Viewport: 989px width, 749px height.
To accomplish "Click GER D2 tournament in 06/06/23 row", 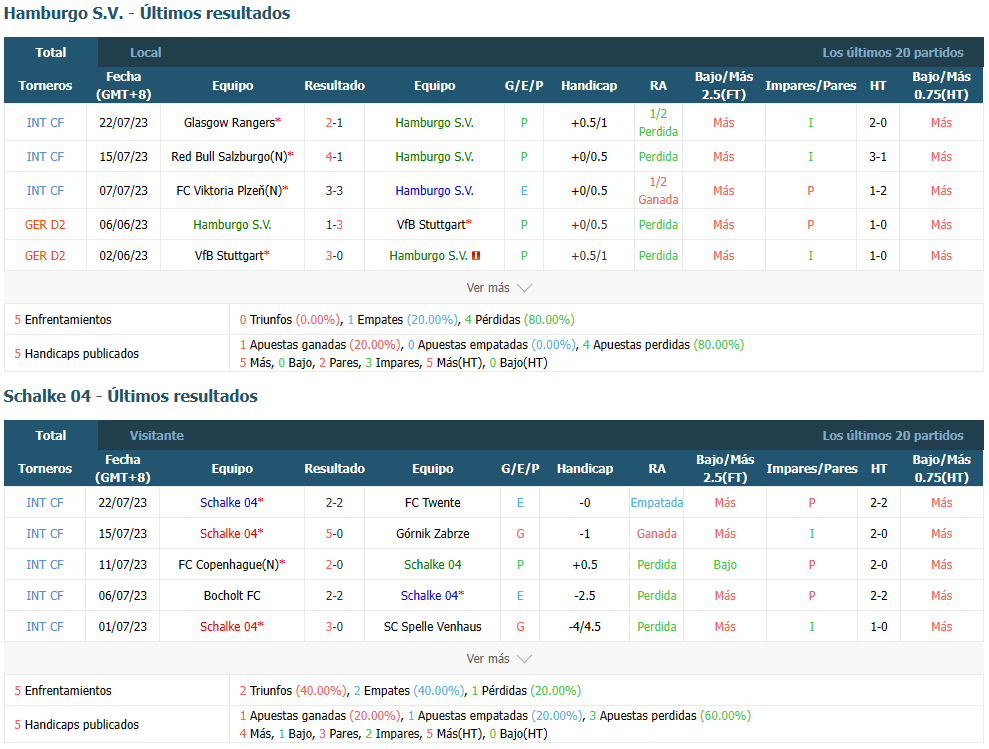I will point(45,225).
